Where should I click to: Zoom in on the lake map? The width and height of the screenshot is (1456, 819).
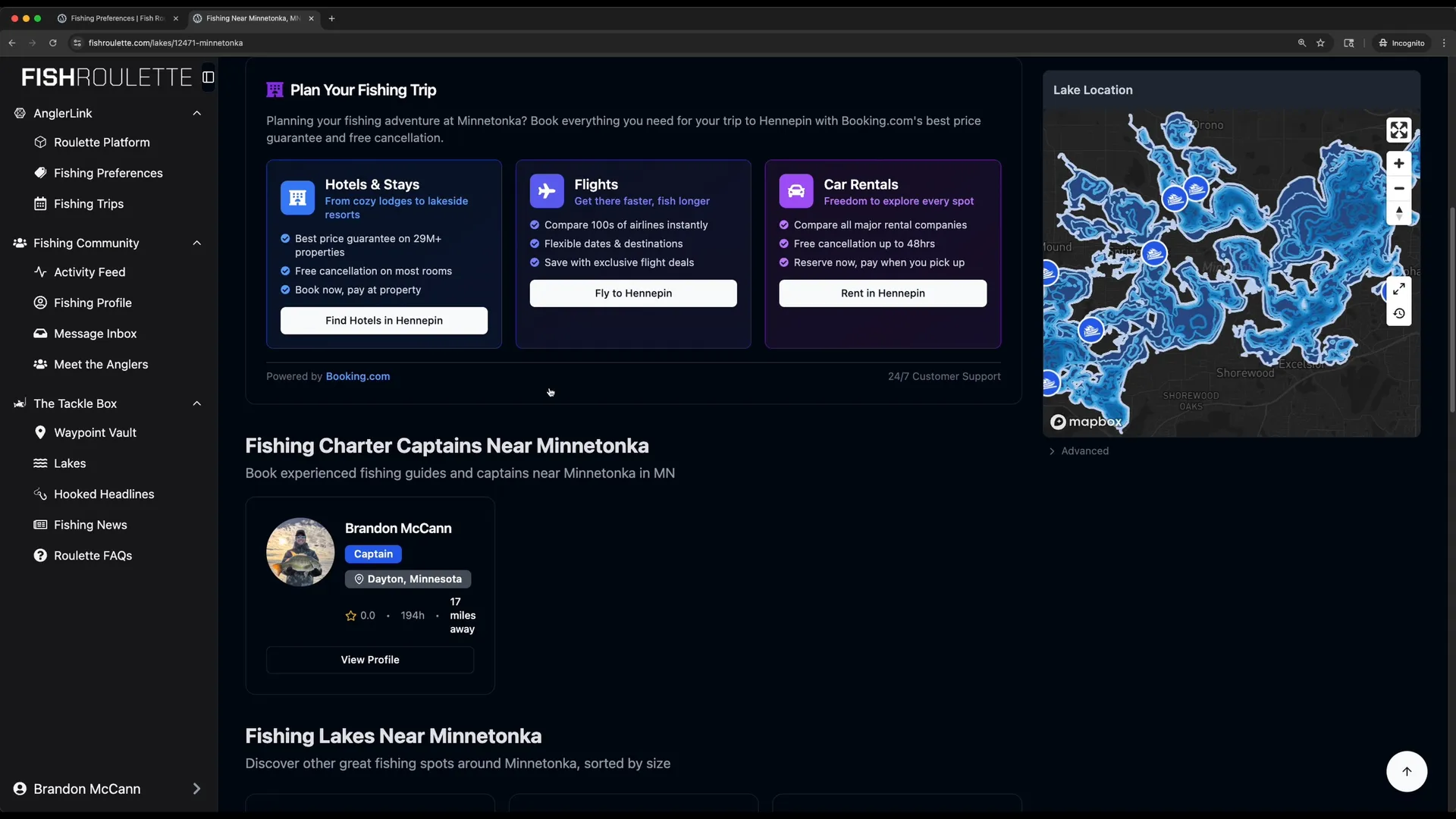[x=1398, y=163]
